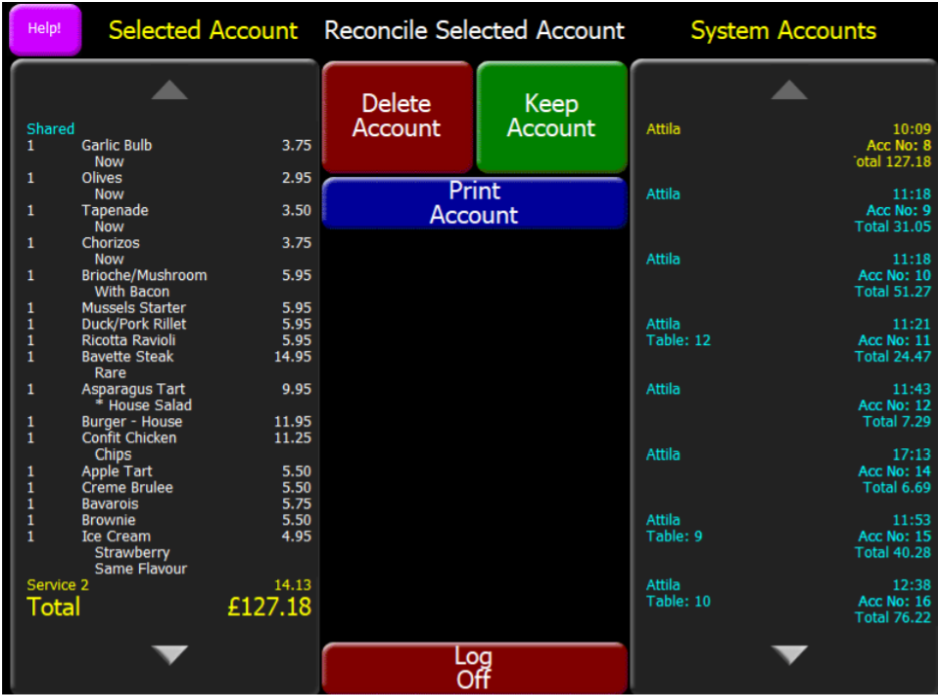Viewport: 938px width, 697px height.
Task: Select account number 8 totaling 127.18
Action: [788, 145]
